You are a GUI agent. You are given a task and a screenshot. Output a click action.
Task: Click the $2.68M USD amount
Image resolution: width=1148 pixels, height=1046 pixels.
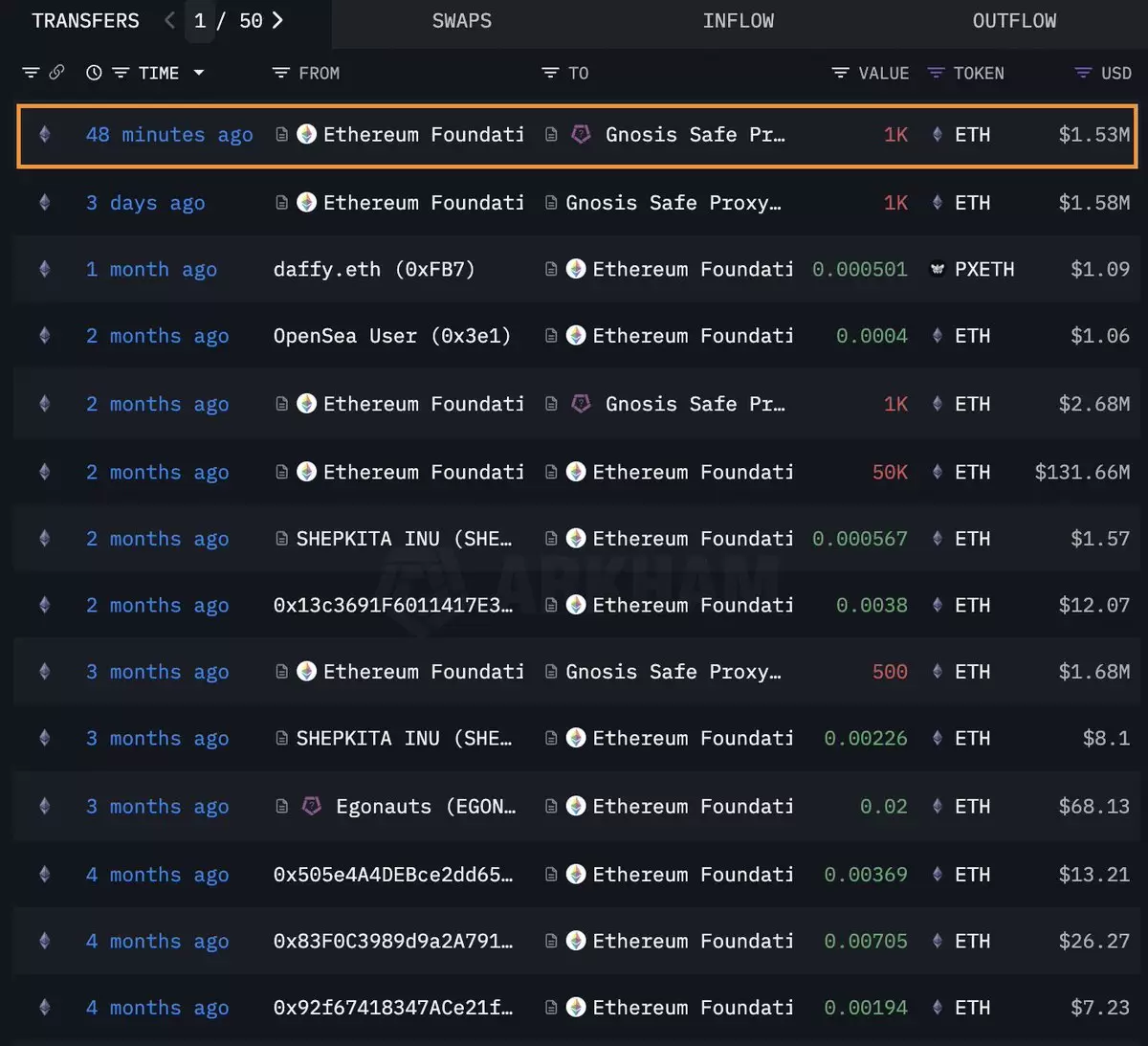[1093, 404]
